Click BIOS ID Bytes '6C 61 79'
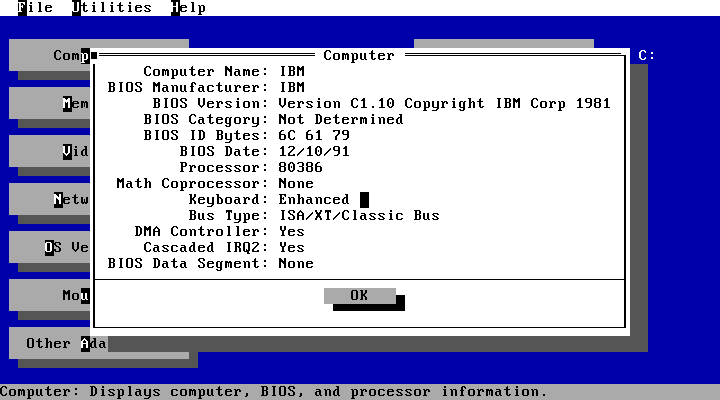This screenshot has width=720, height=400. tap(314, 135)
